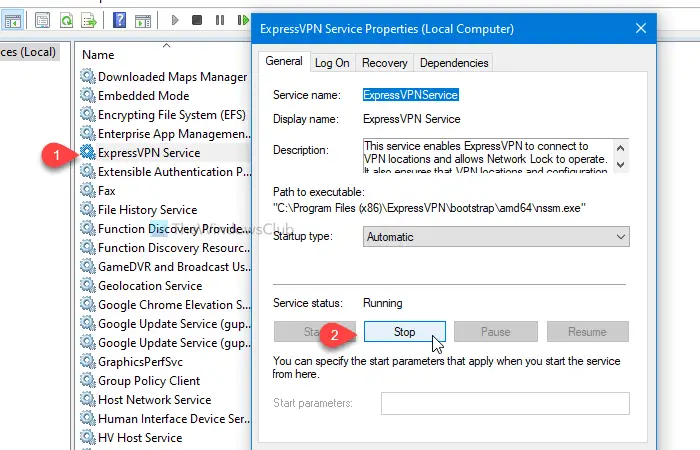This screenshot has height=450, width=700.
Task: Click Show/Hide Action Pane toolbar icon
Action: pos(143,21)
